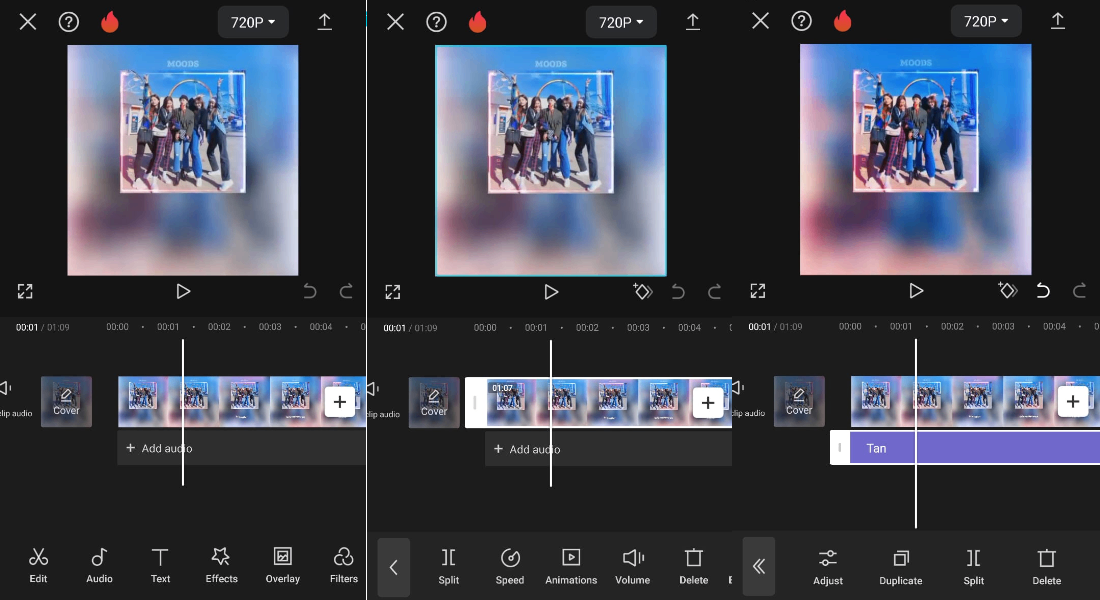Edit Cover thumbnail in middle panel

pos(434,403)
